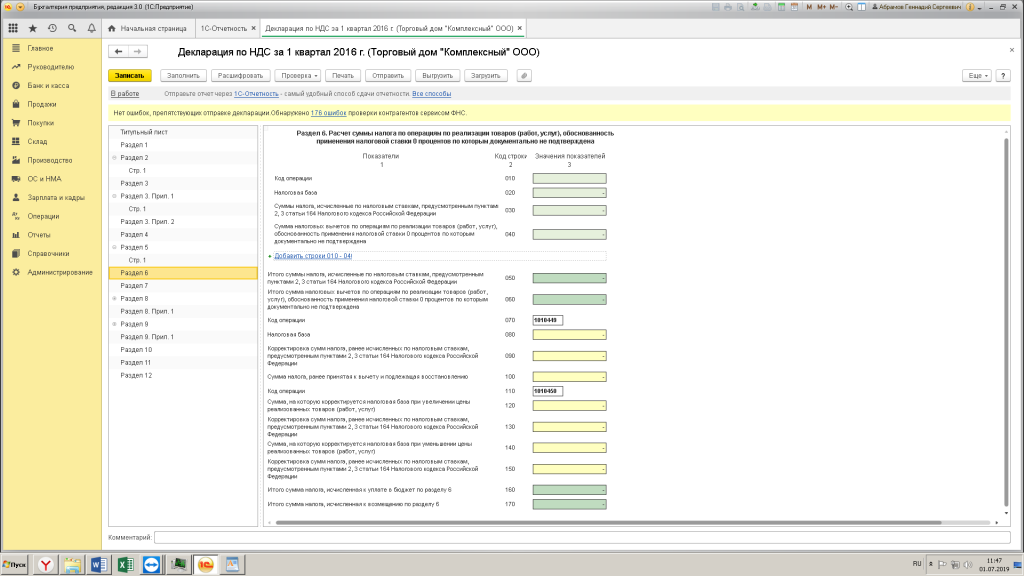This screenshot has width=1024, height=576.
Task: Click the yellow information icon in the title bar
Action: click(970, 7)
